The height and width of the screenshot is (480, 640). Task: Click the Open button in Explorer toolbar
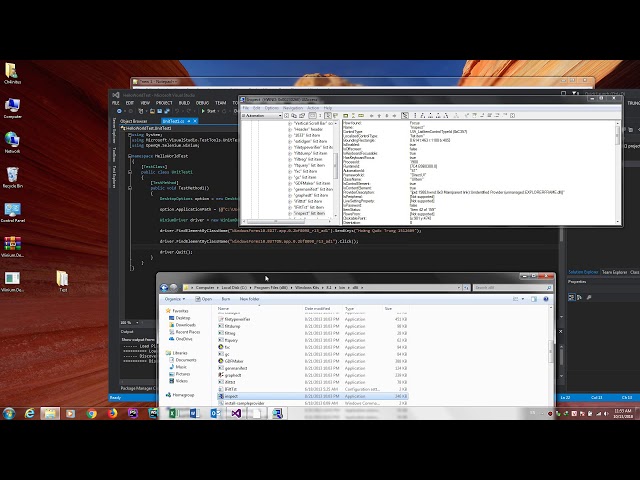[x=203, y=299]
